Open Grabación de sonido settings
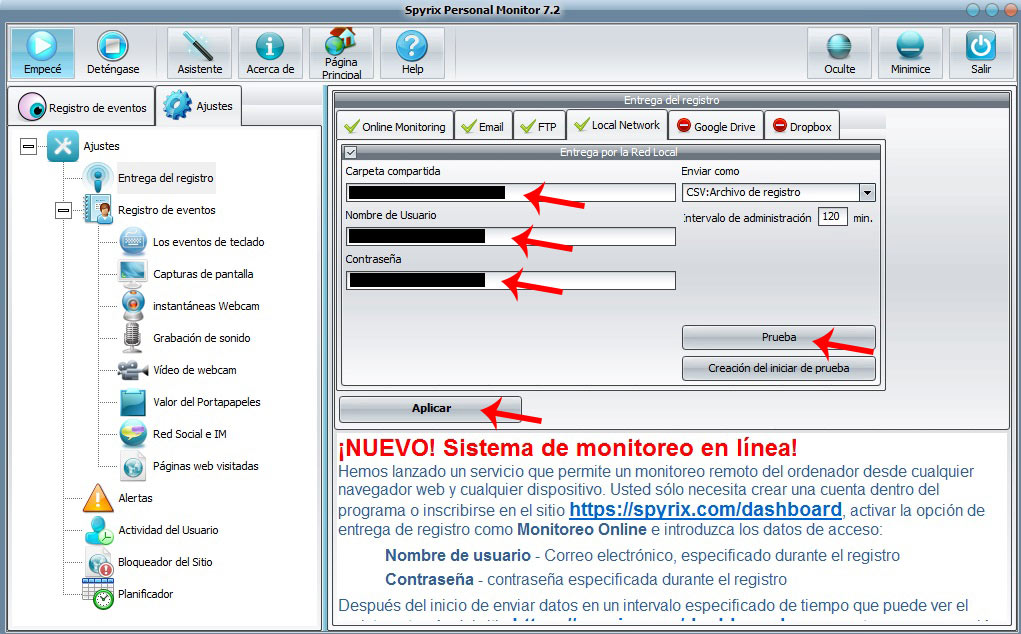This screenshot has width=1021, height=634. [x=202, y=338]
